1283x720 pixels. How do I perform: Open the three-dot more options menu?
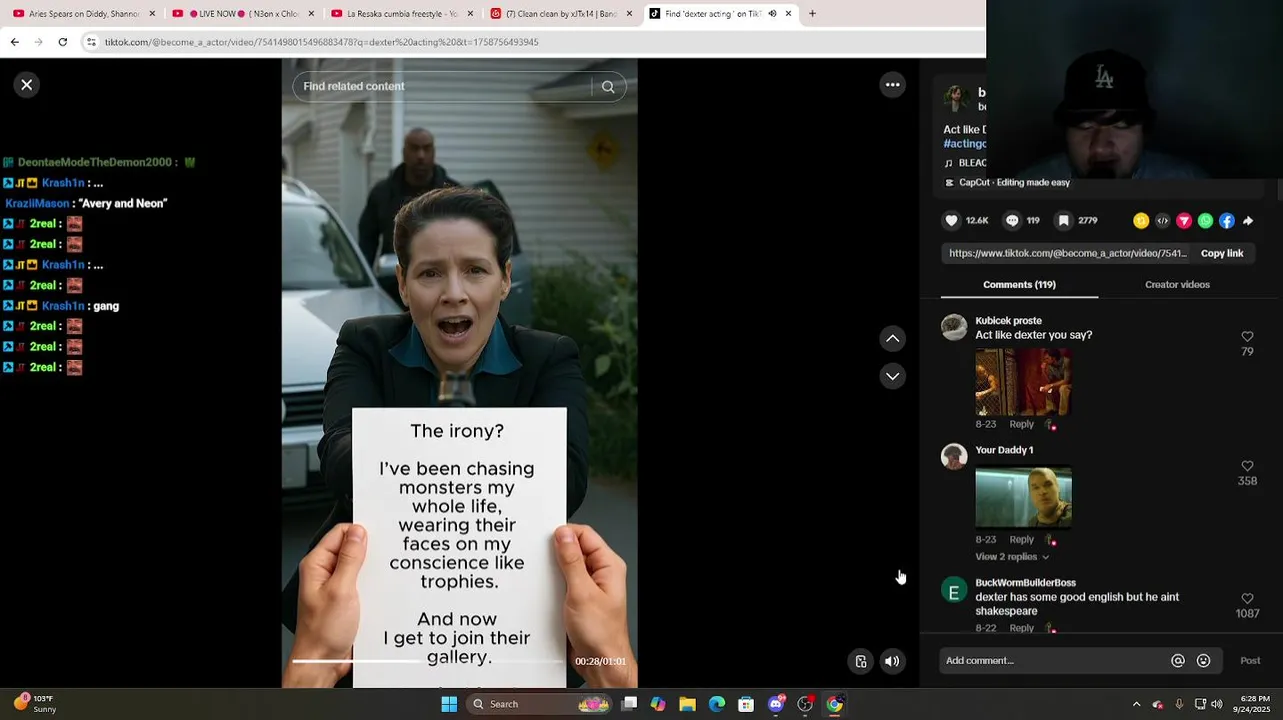click(x=893, y=85)
